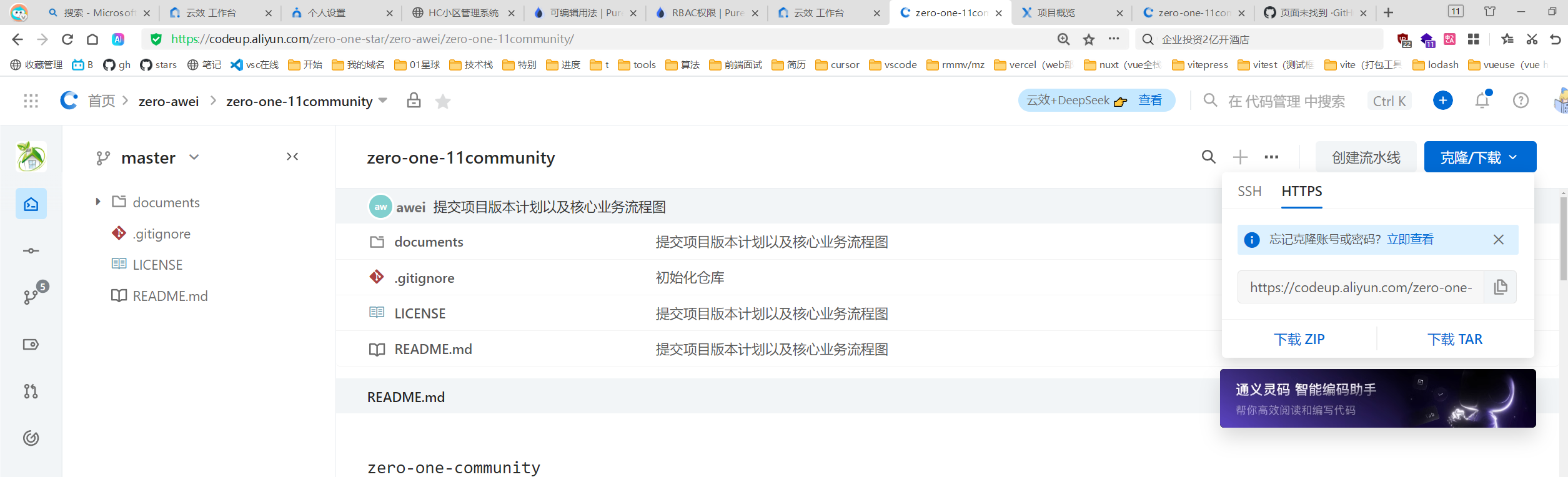The width and height of the screenshot is (1568, 477).
Task: Select LICENSE in file tree
Action: pos(157,265)
